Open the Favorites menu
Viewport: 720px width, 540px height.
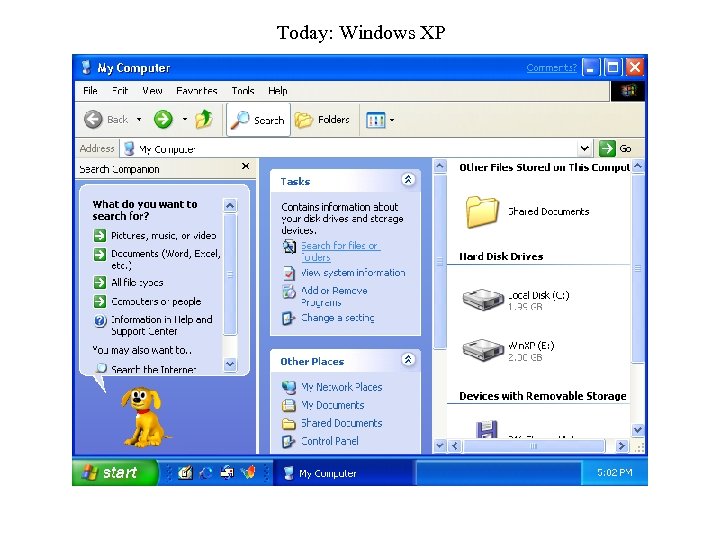(x=197, y=90)
